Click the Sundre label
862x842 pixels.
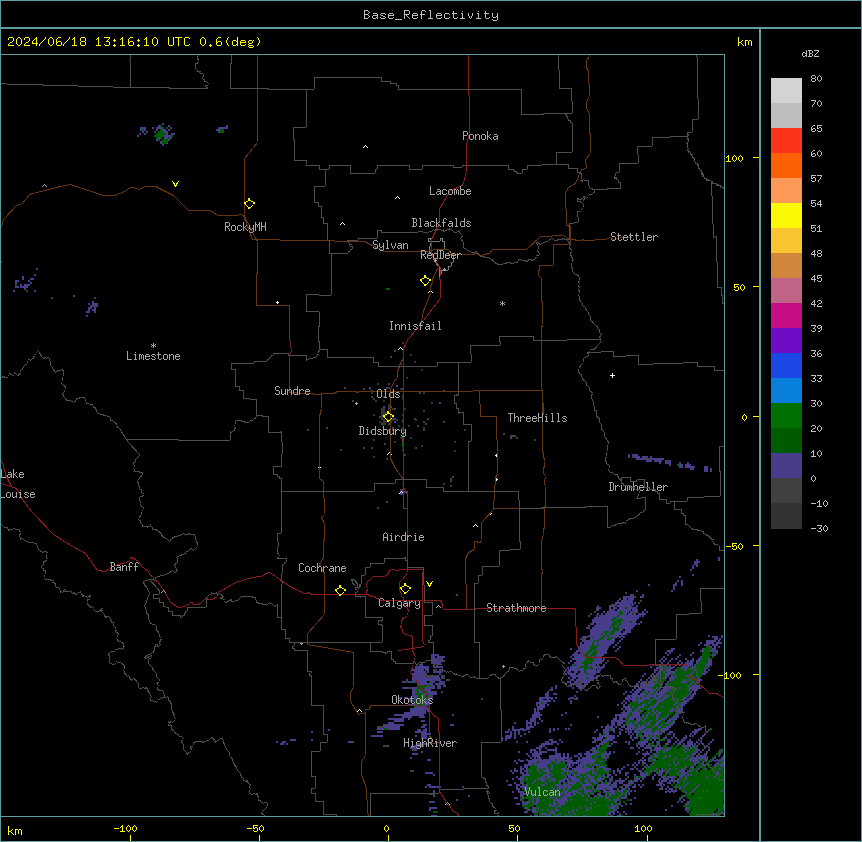click(x=292, y=391)
